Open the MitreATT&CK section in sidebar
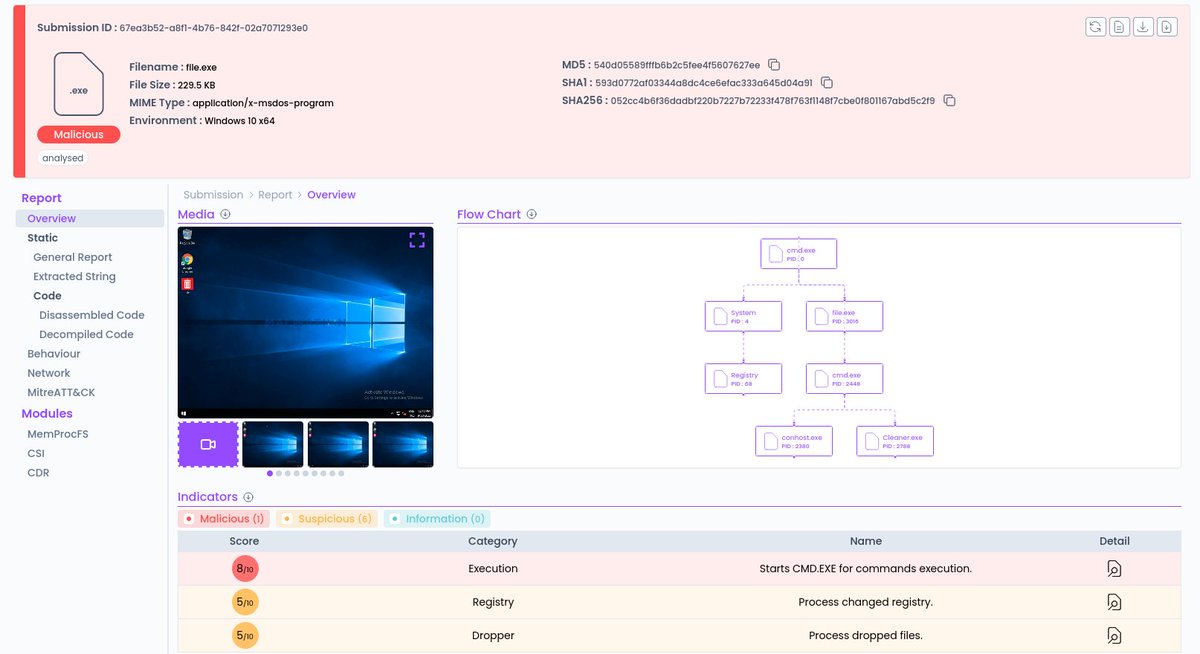 pyautogui.click(x=62, y=392)
